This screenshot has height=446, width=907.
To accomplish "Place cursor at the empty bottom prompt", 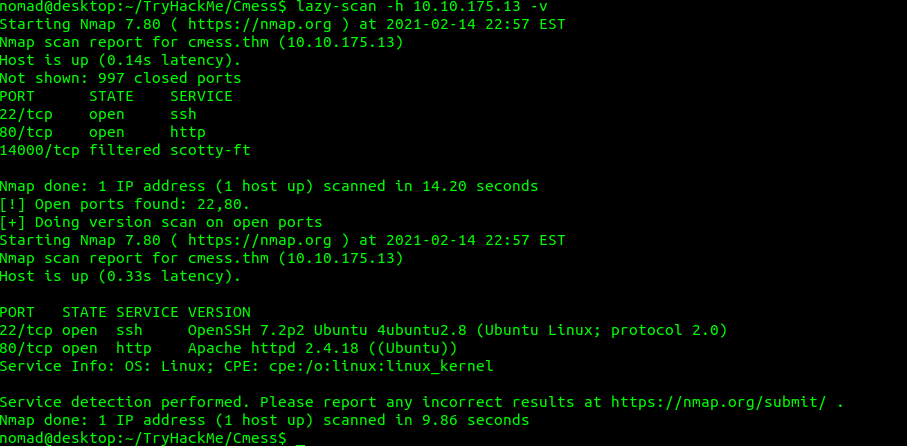I will pos(299,438).
